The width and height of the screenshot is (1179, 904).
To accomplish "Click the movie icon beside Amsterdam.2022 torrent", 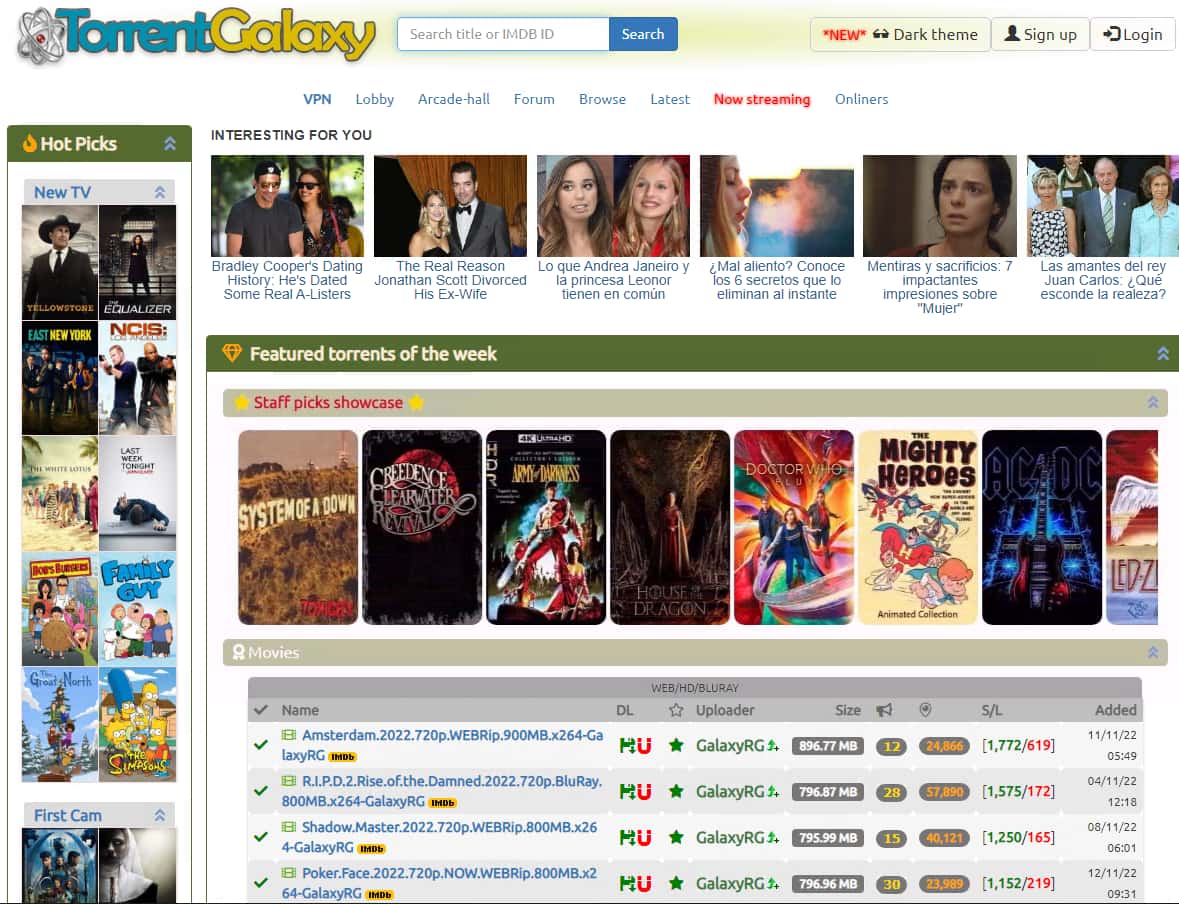I will pyautogui.click(x=289, y=735).
